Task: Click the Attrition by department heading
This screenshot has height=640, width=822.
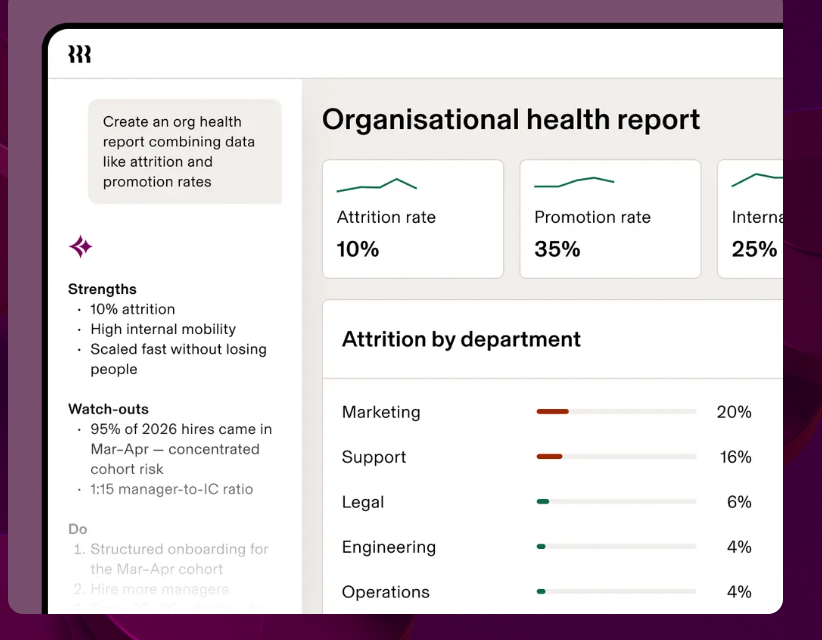Action: point(461,340)
